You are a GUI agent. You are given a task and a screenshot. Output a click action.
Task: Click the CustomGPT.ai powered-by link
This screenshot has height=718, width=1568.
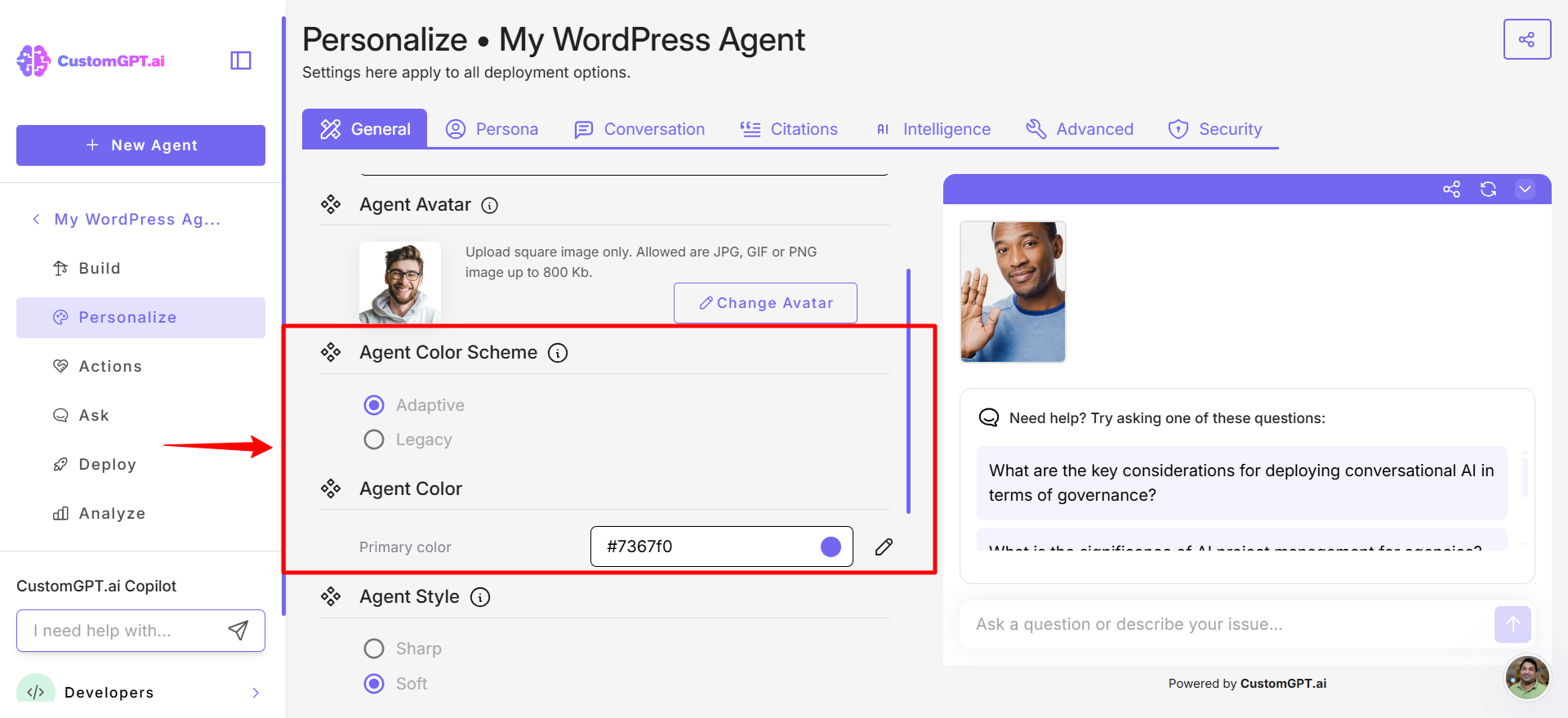tap(1283, 684)
